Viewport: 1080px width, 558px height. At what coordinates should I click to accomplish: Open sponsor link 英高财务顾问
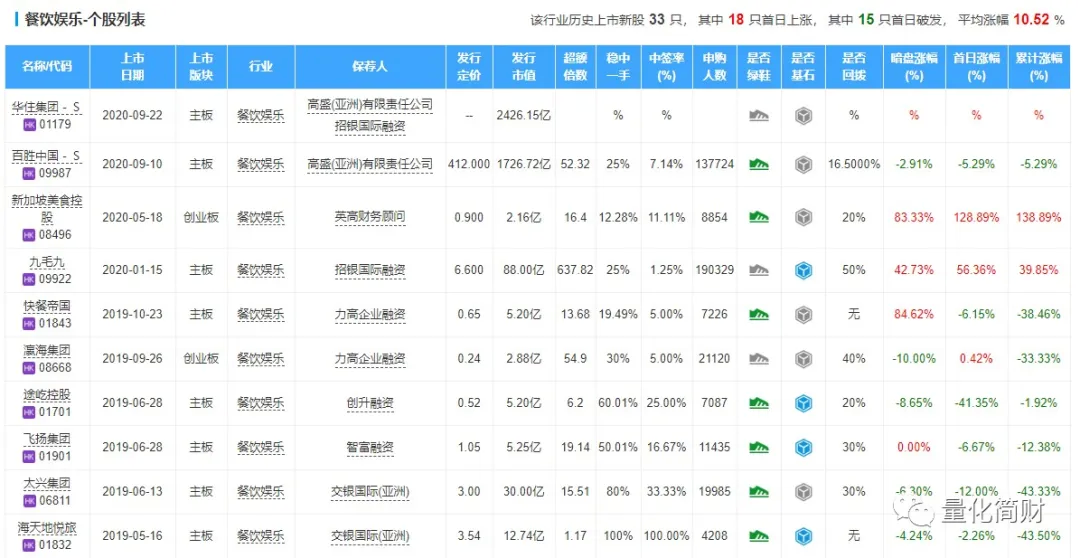[371, 217]
